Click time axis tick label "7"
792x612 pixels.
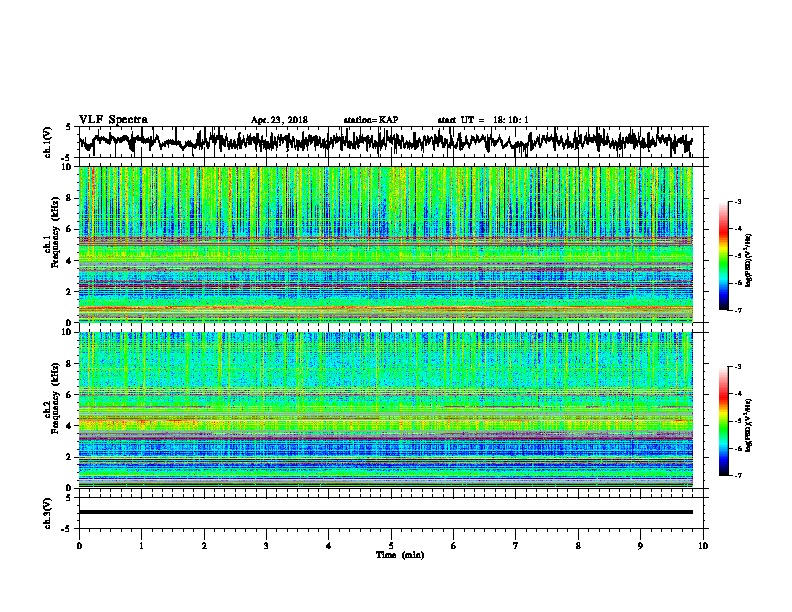(516, 545)
